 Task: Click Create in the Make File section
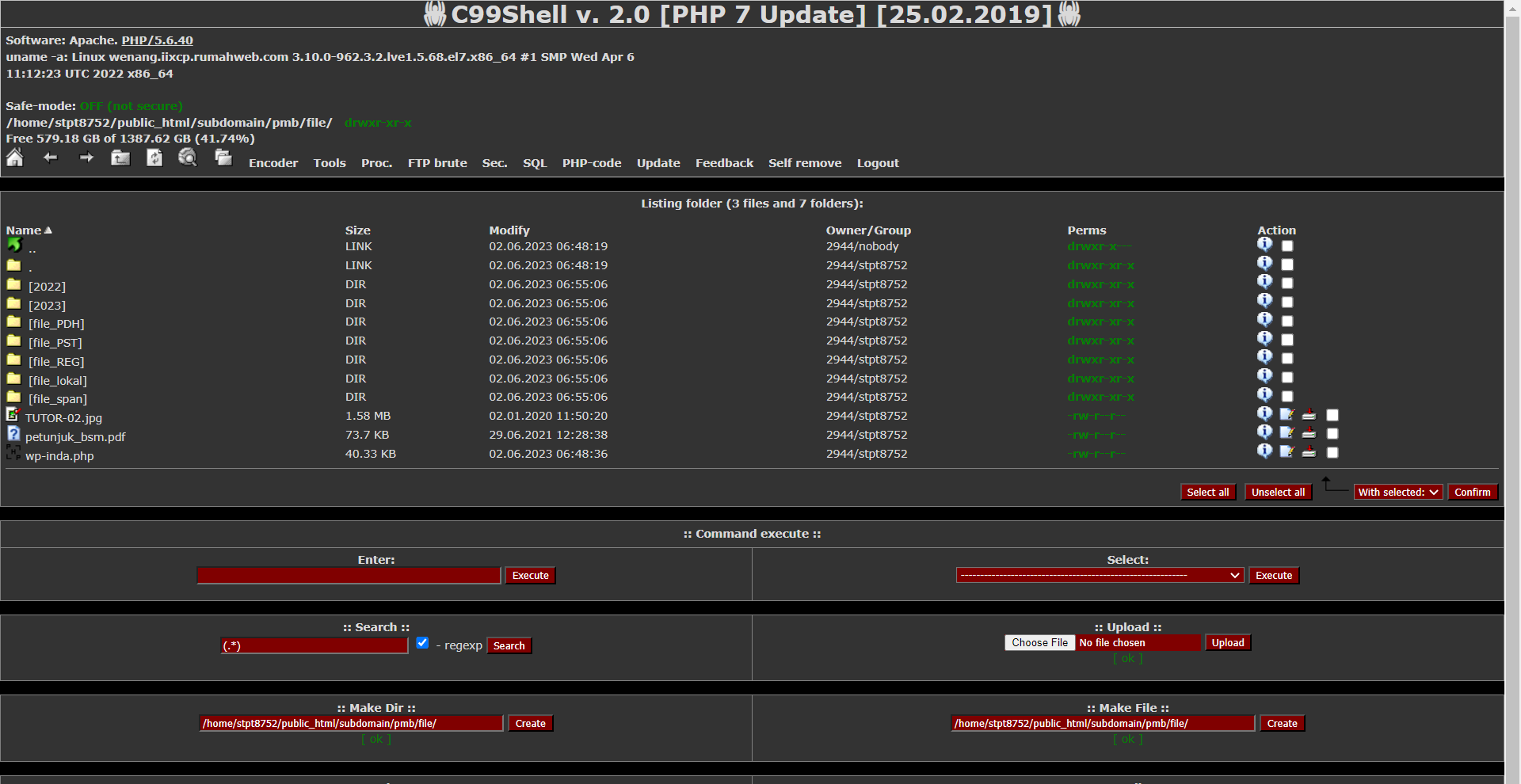[1282, 723]
